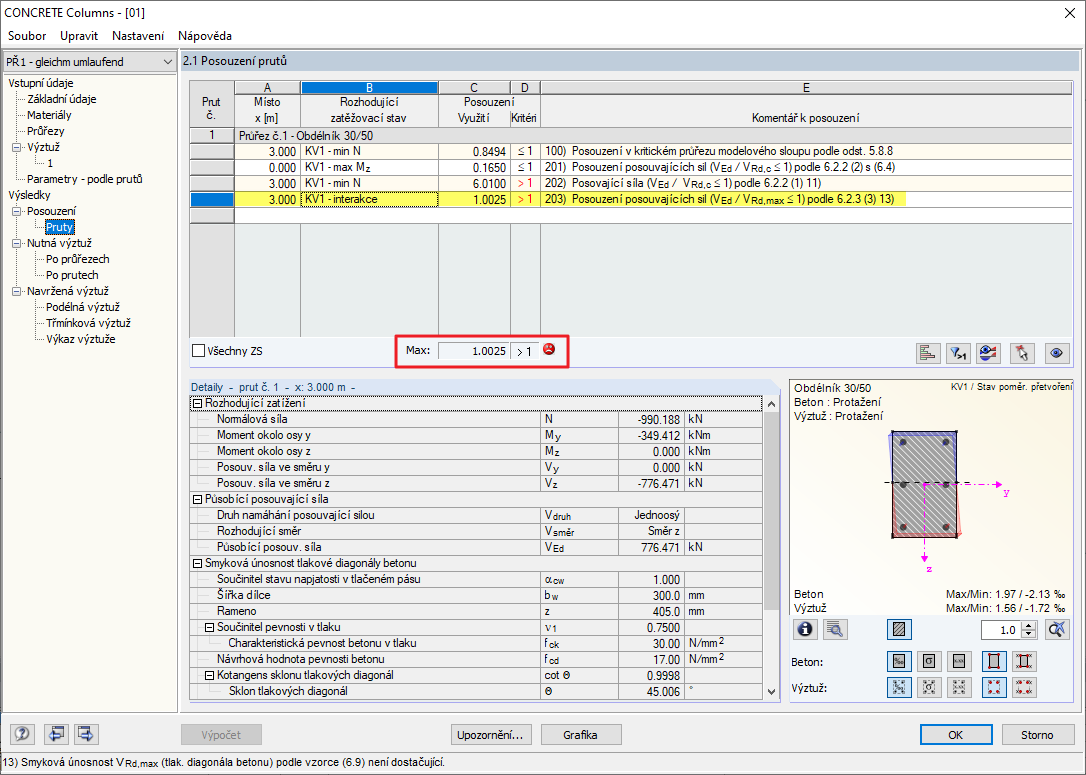1086x775 pixels.
Task: Open the Nápověda menu
Action: [205, 36]
